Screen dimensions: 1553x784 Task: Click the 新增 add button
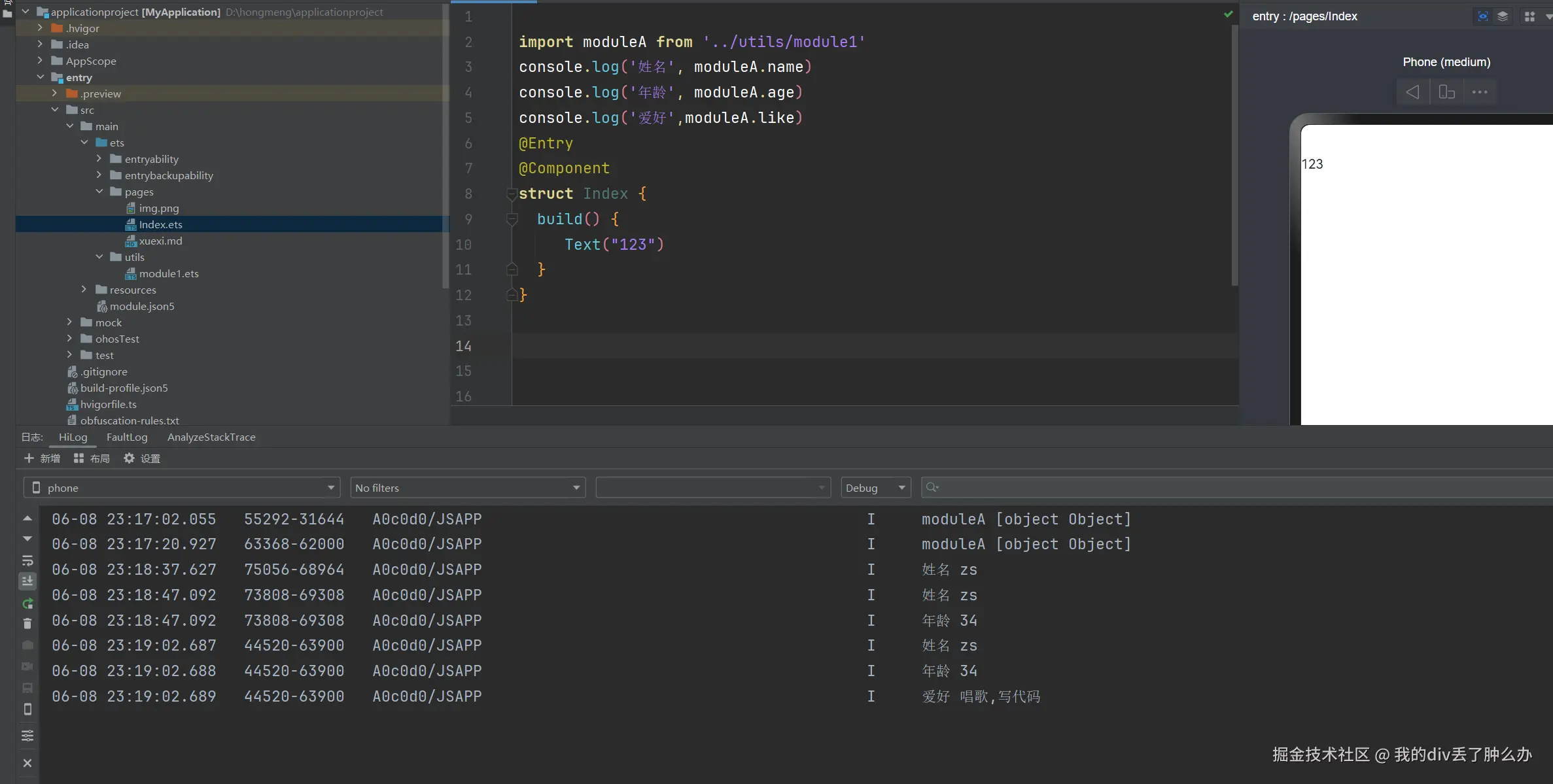tap(42, 458)
